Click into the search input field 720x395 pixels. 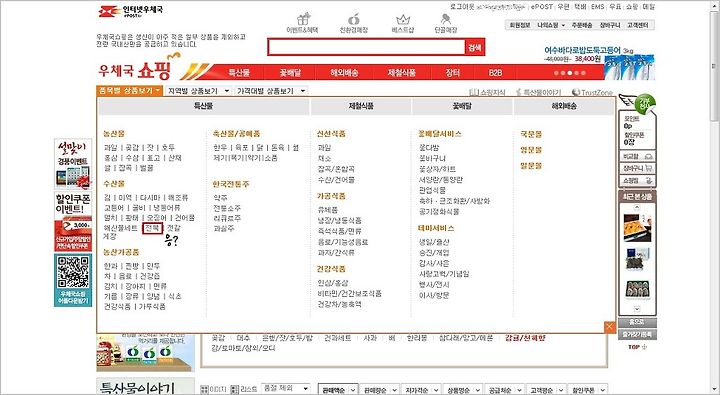[x=366, y=47]
